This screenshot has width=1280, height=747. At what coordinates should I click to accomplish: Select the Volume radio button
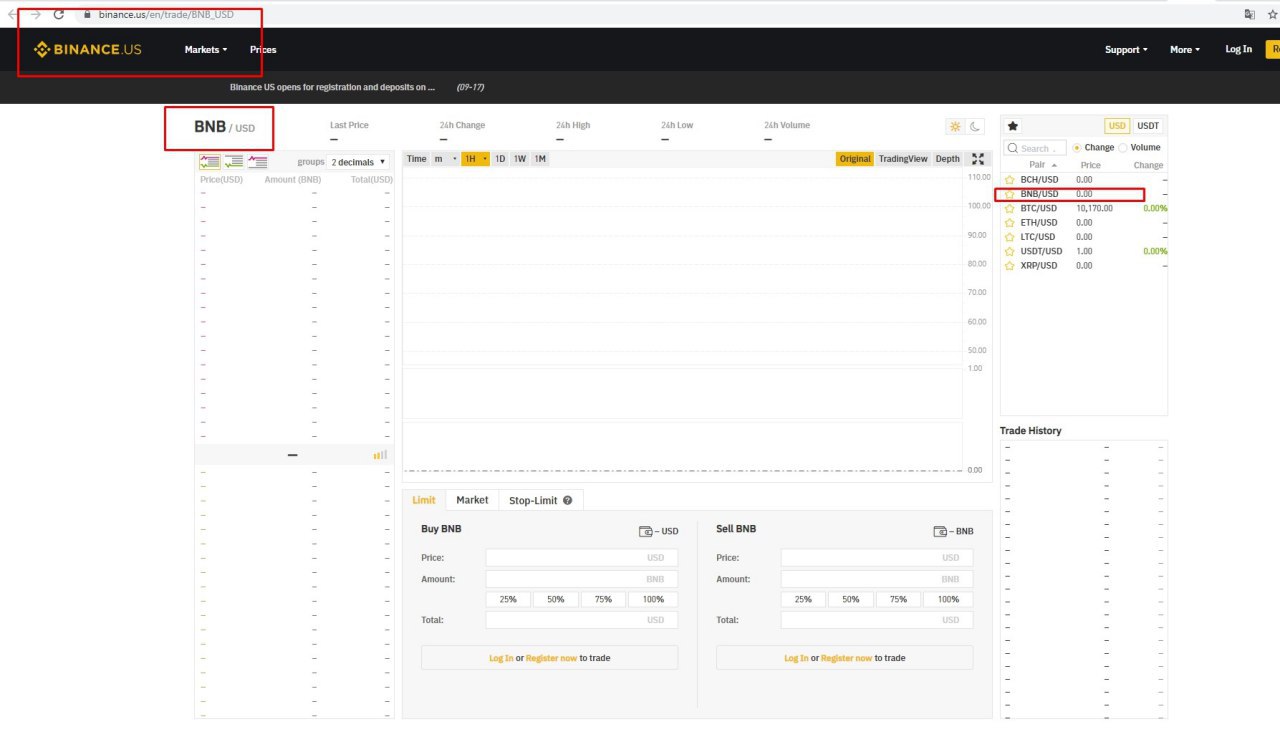(1122, 147)
